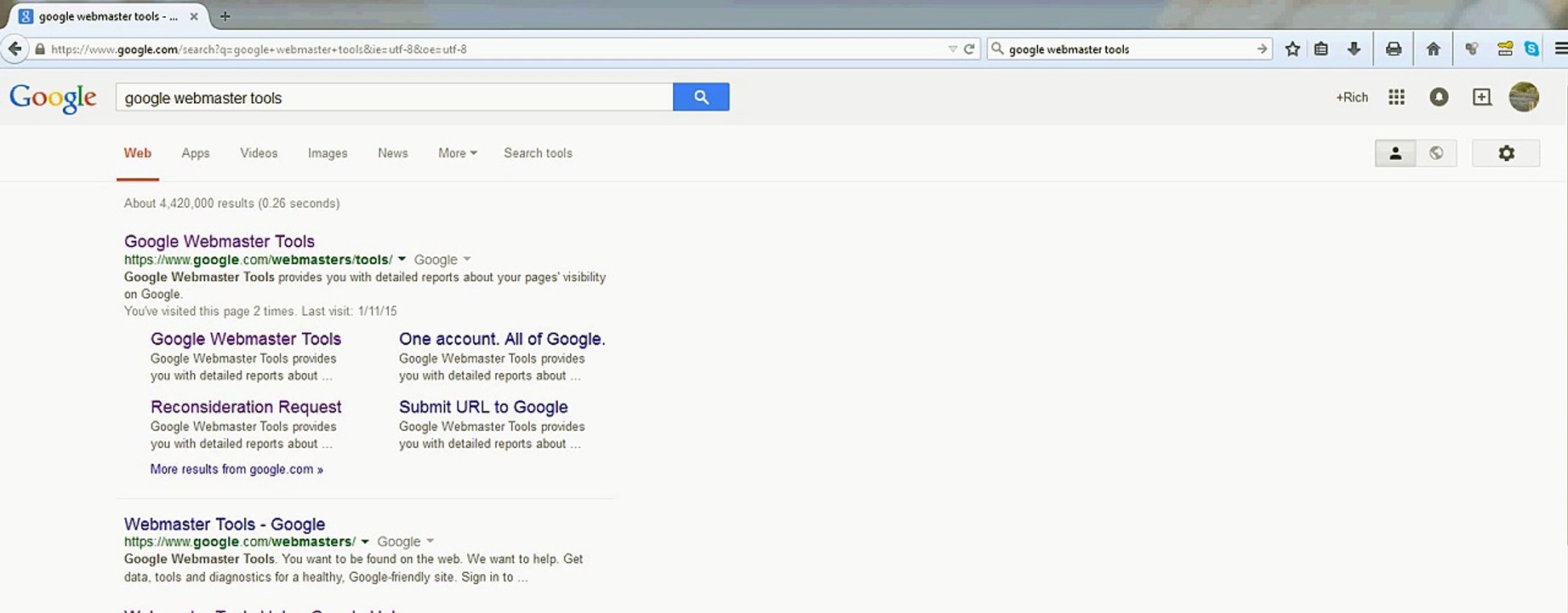
Task: Open +Rich Google+ profile link
Action: (1352, 97)
